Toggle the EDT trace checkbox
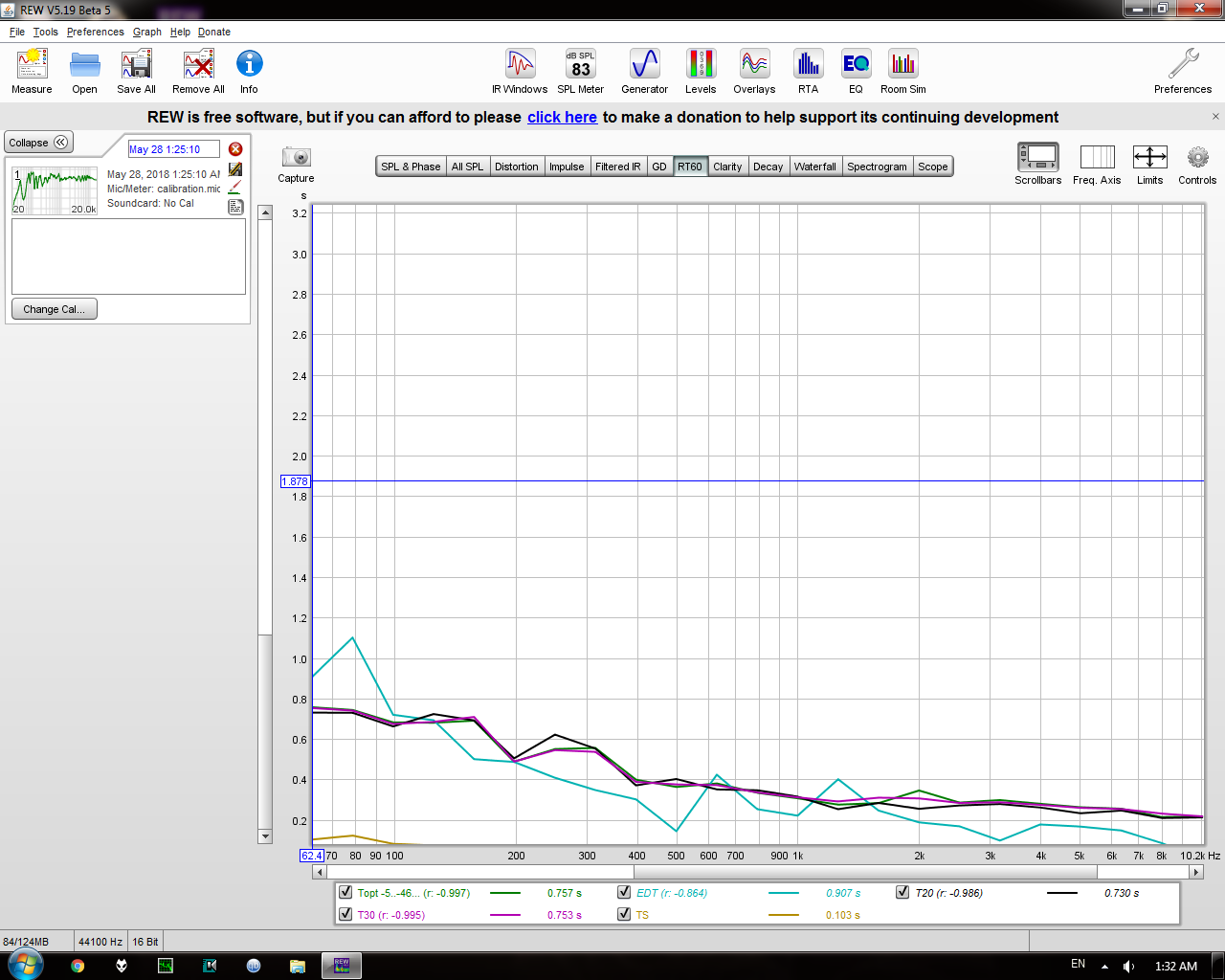This screenshot has width=1225, height=980. pos(624,892)
